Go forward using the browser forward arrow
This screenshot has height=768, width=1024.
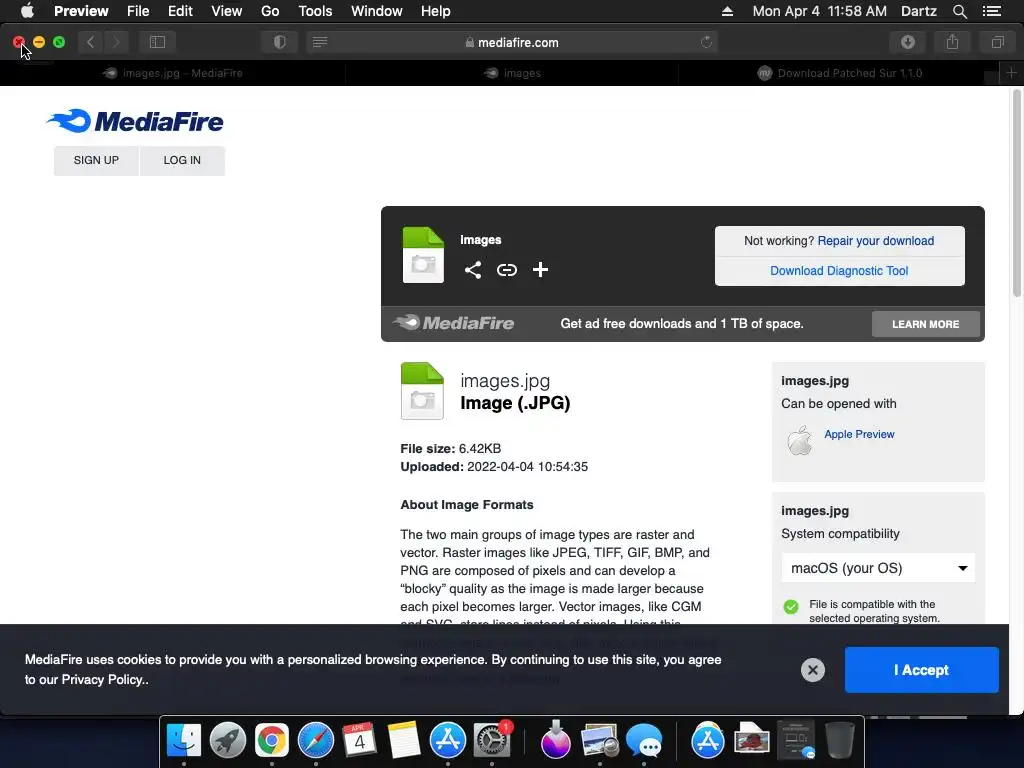[116, 42]
